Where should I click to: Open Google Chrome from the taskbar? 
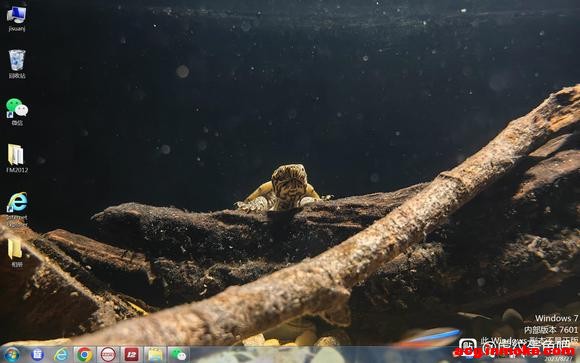tap(85, 355)
